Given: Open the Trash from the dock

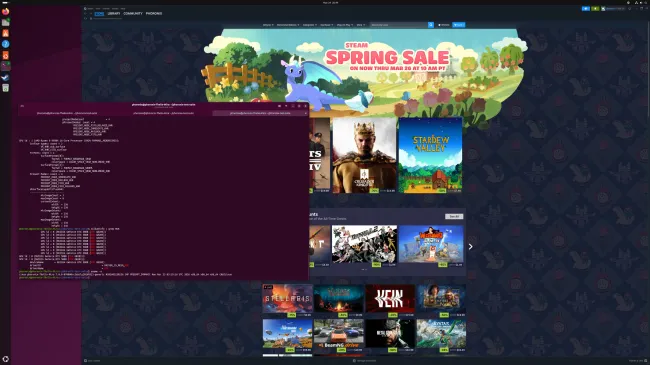Looking at the screenshot, I should tap(5, 88).
